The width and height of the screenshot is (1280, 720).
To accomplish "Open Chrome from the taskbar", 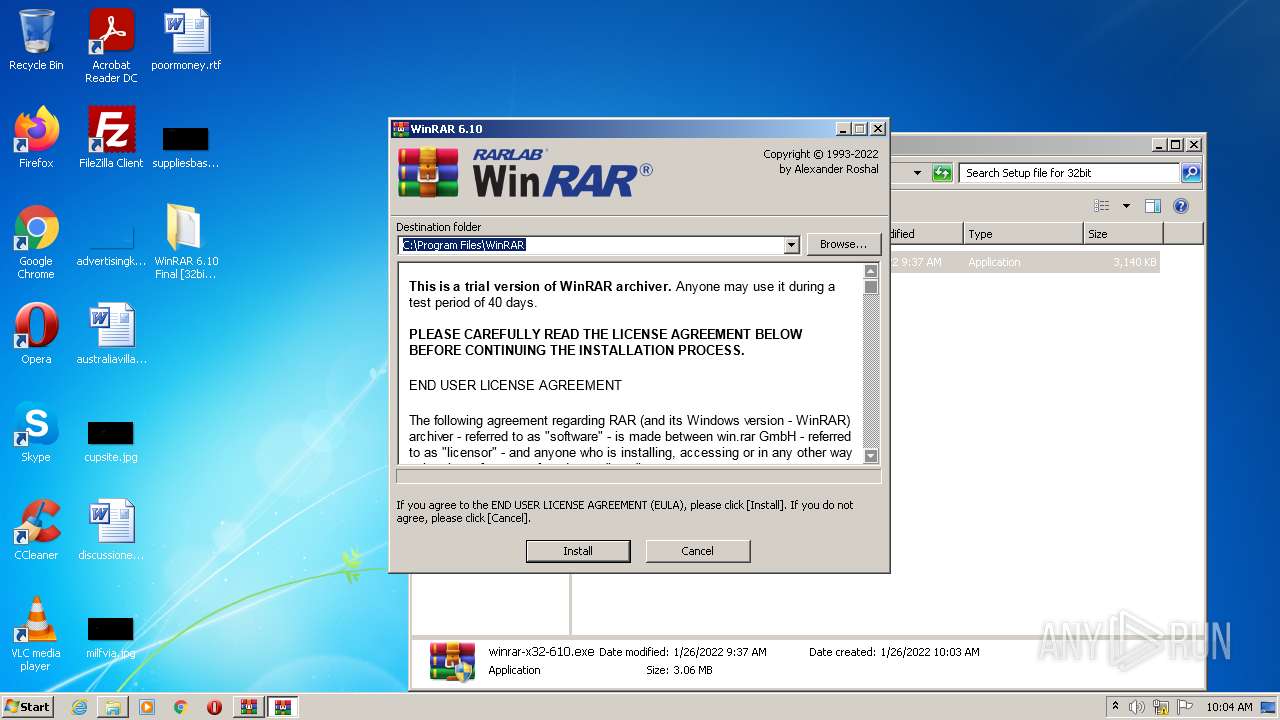I will tap(181, 707).
